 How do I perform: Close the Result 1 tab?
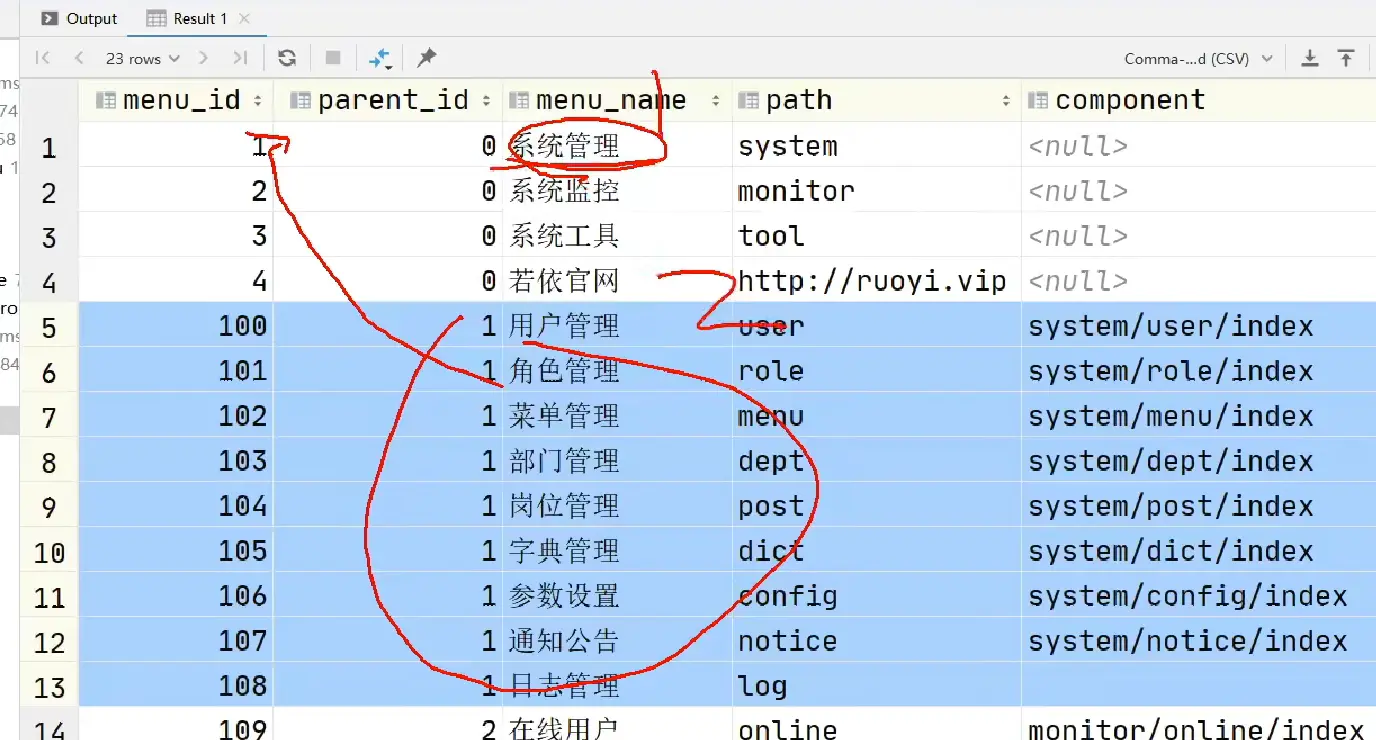pyautogui.click(x=246, y=18)
